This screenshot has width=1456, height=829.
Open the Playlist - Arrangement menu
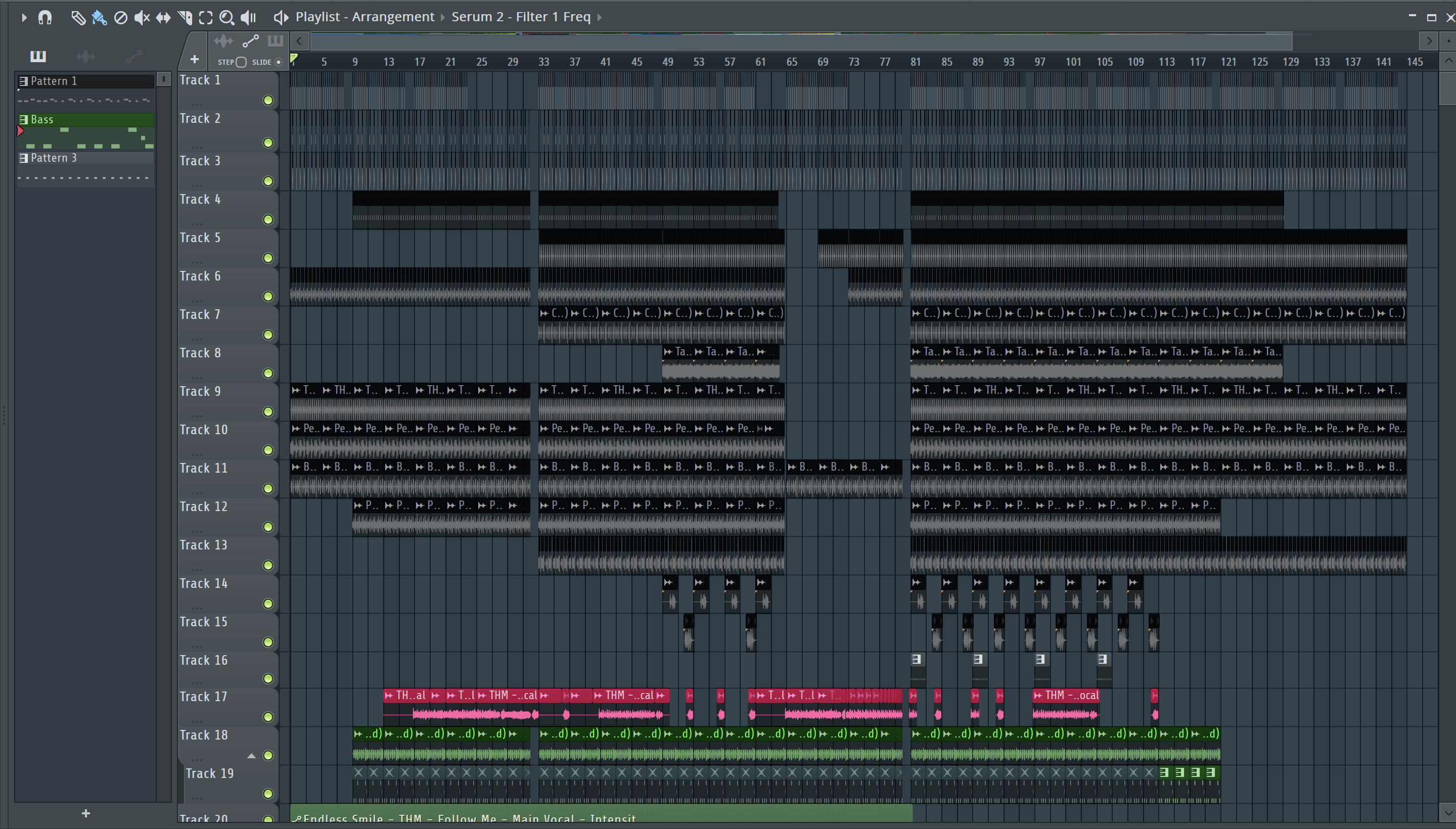click(x=365, y=17)
